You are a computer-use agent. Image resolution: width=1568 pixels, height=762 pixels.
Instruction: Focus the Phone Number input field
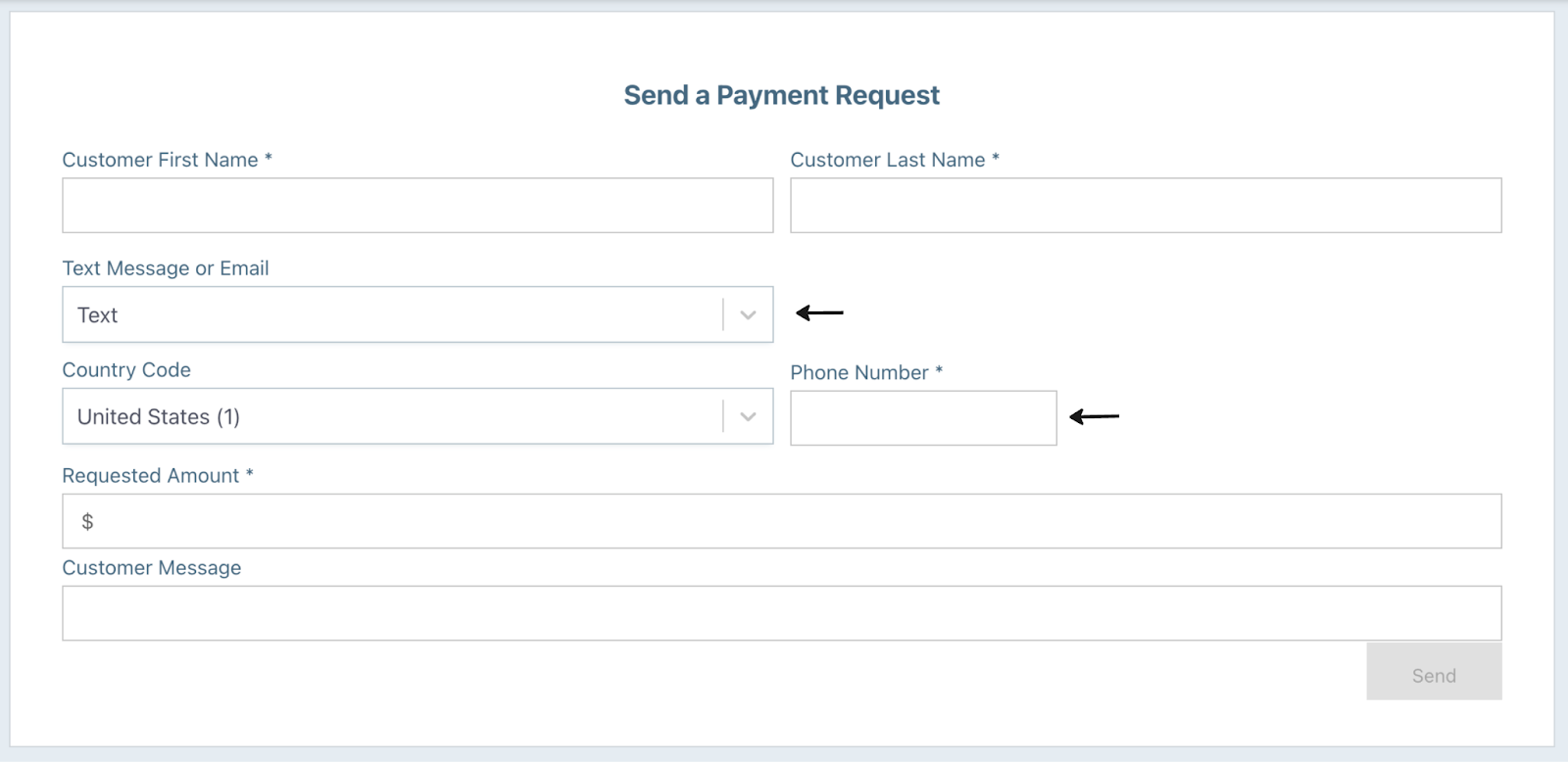923,418
